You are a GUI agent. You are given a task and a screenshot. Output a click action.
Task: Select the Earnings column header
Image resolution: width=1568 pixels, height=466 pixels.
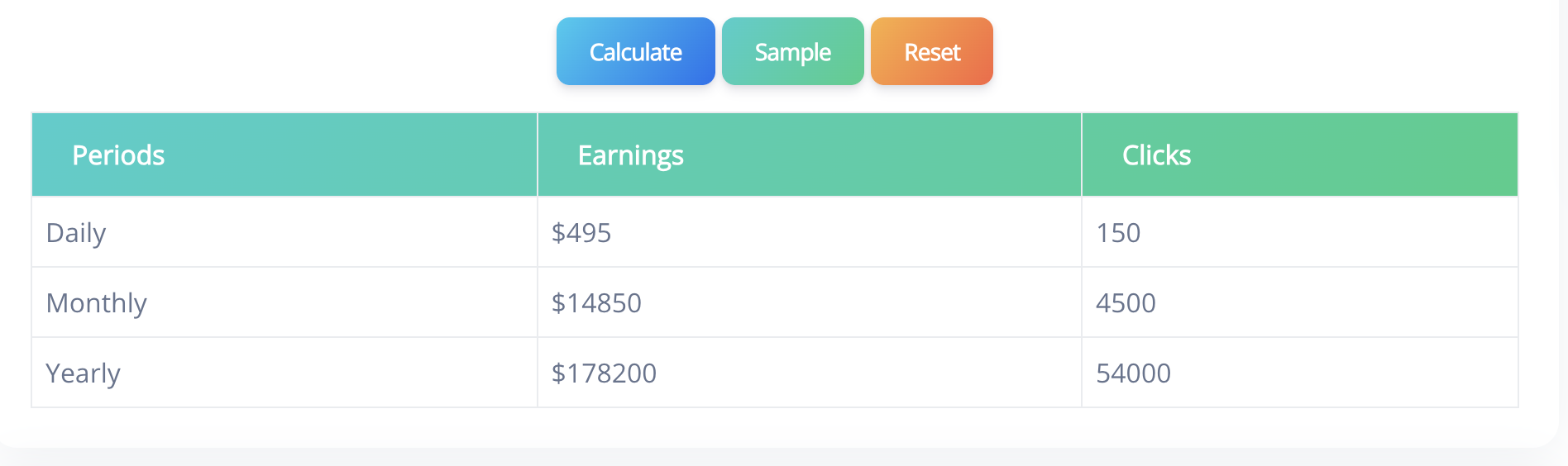(630, 155)
